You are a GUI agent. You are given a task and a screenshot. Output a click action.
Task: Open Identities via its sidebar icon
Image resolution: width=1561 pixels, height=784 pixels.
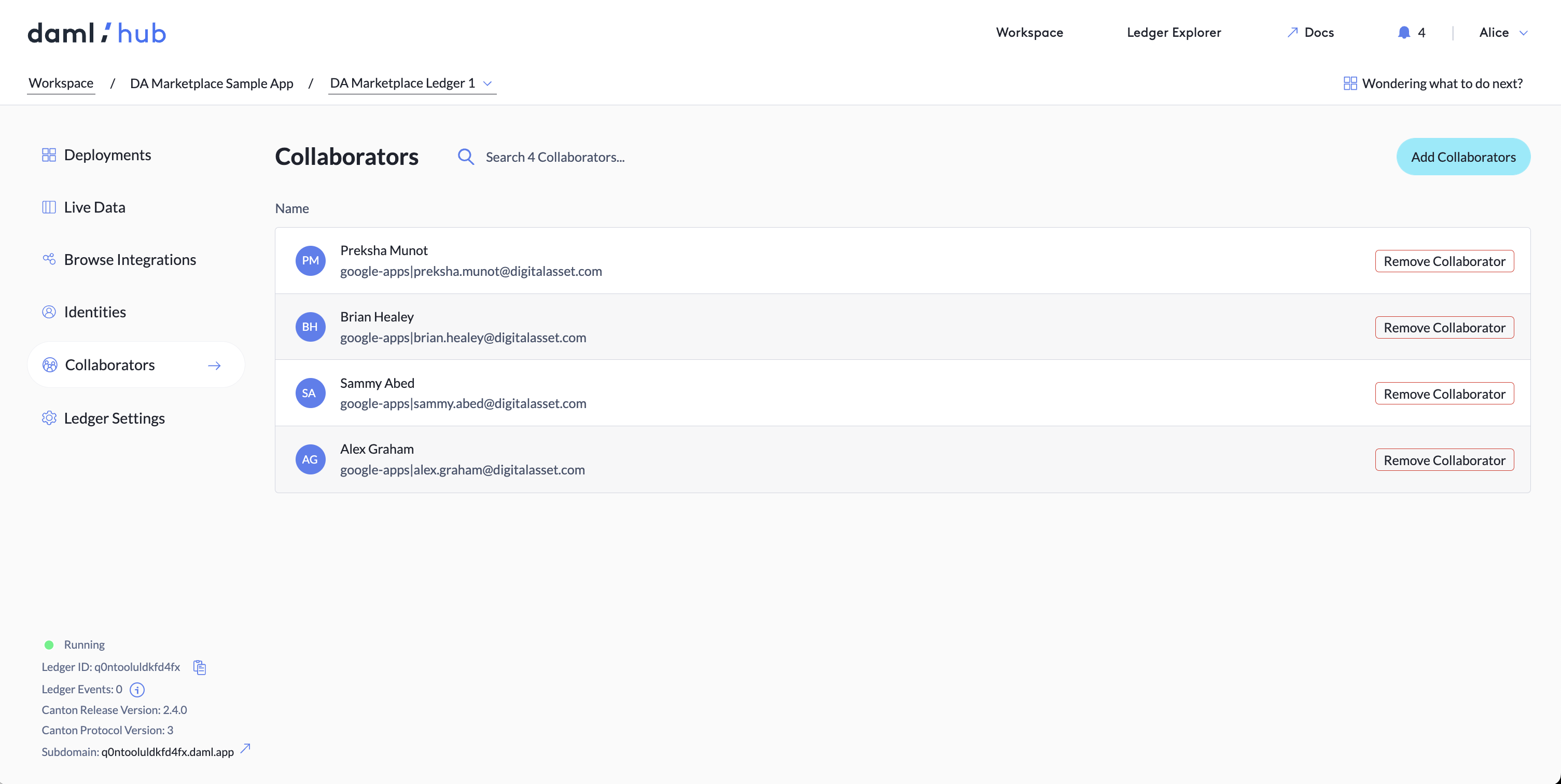pyautogui.click(x=49, y=312)
